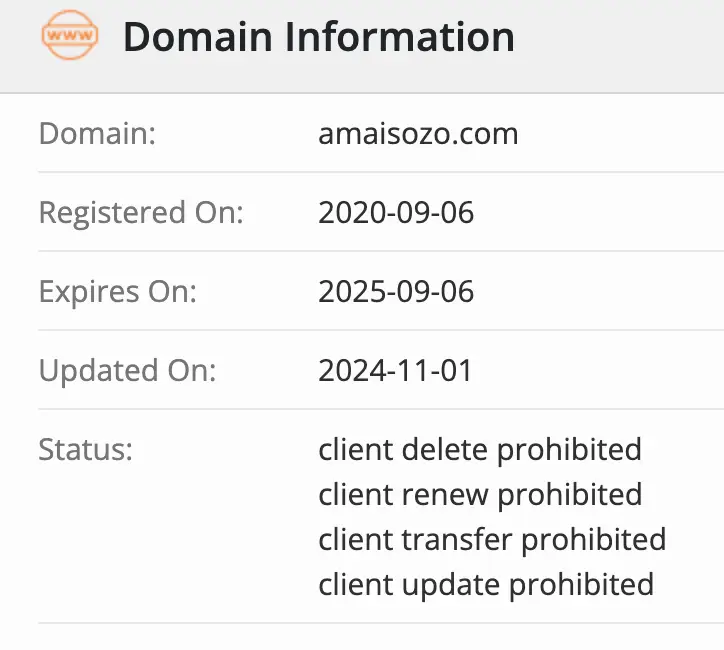Click the Domain: field label

97,133
